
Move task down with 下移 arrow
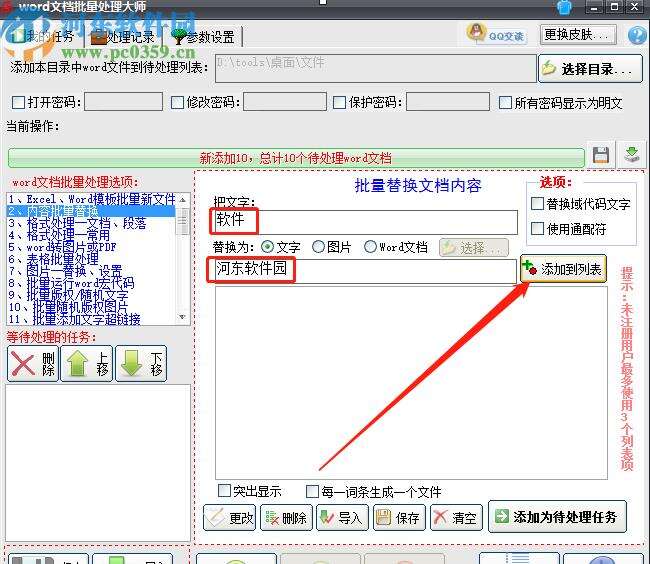pyautogui.click(x=141, y=364)
